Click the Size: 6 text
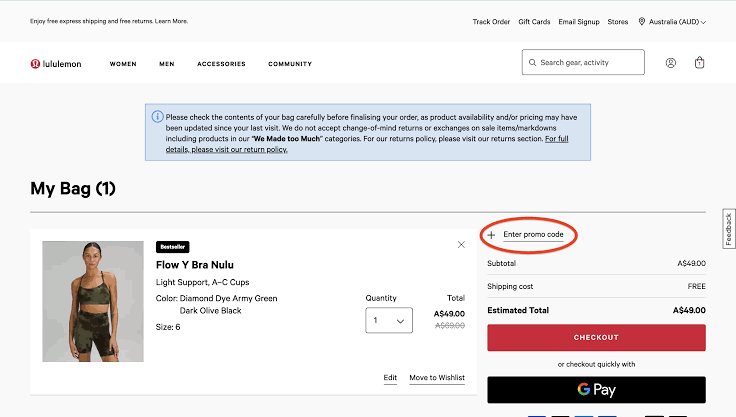This screenshot has width=736, height=417. tap(168, 327)
